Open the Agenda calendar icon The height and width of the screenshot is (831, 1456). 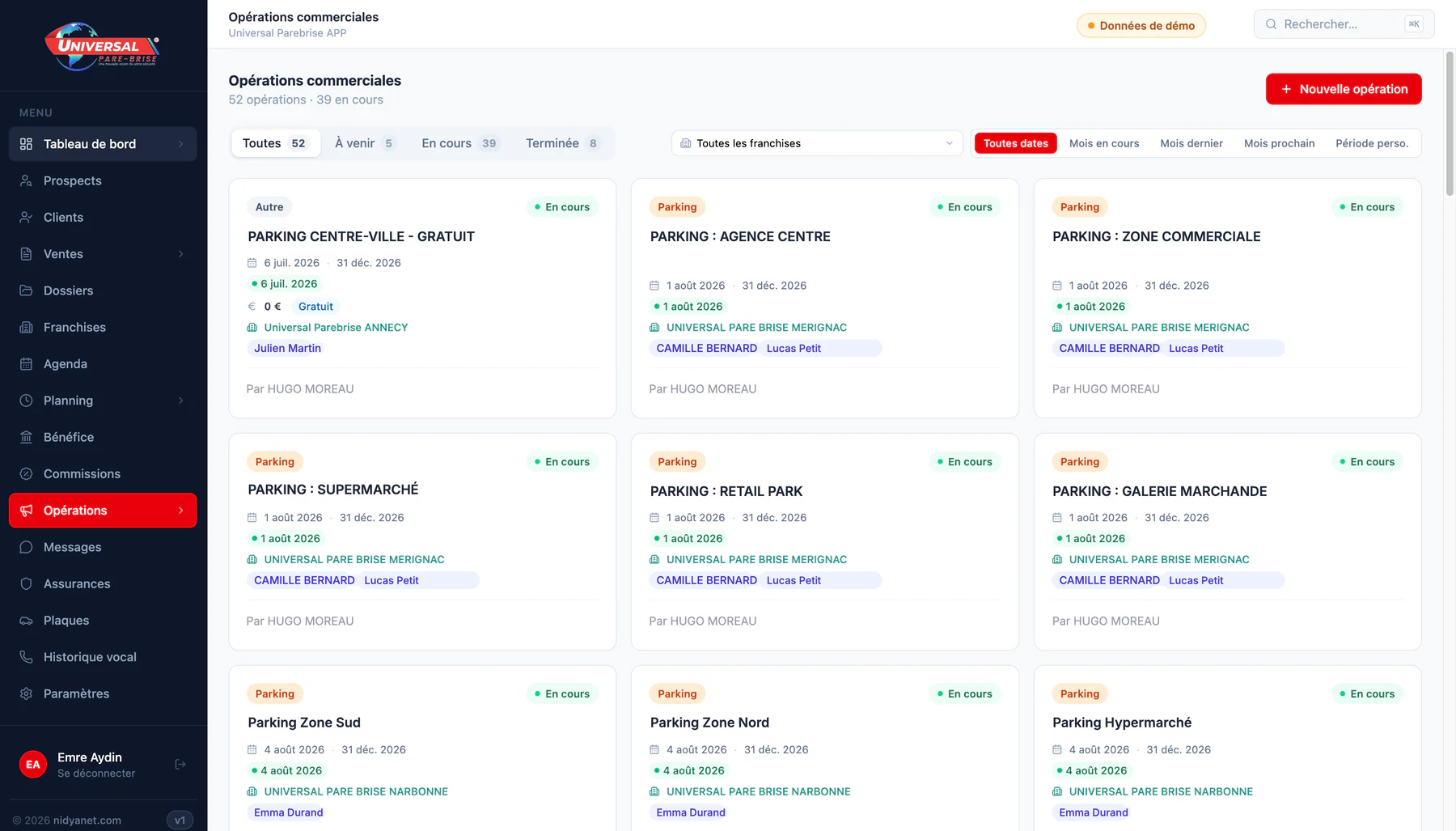[x=26, y=364]
